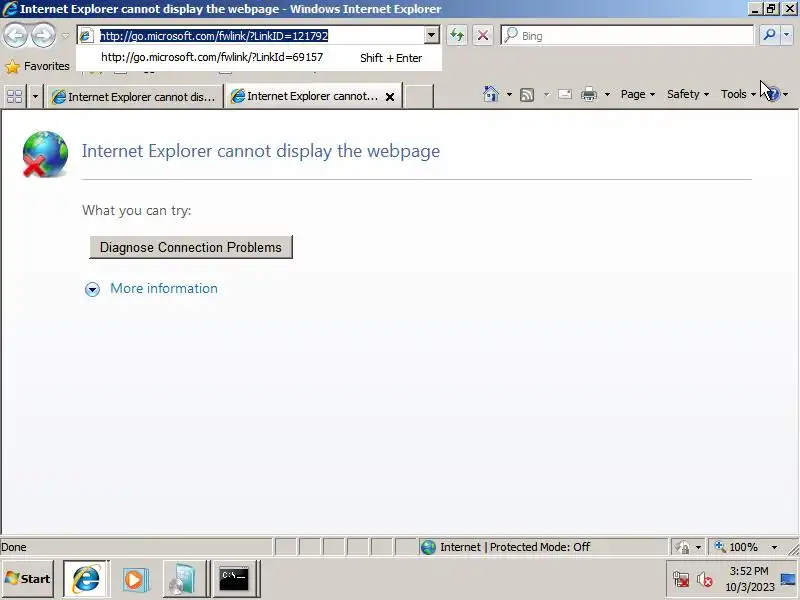Click the red Stop loading icon
Screen dimensions: 800x600
pos(483,35)
